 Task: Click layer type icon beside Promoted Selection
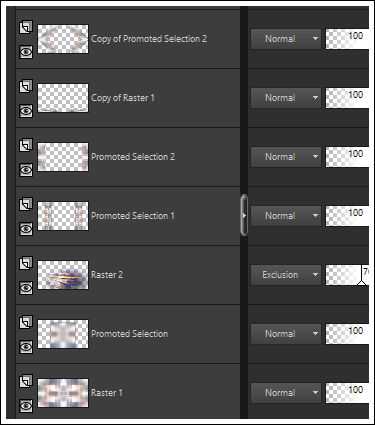click(26, 322)
